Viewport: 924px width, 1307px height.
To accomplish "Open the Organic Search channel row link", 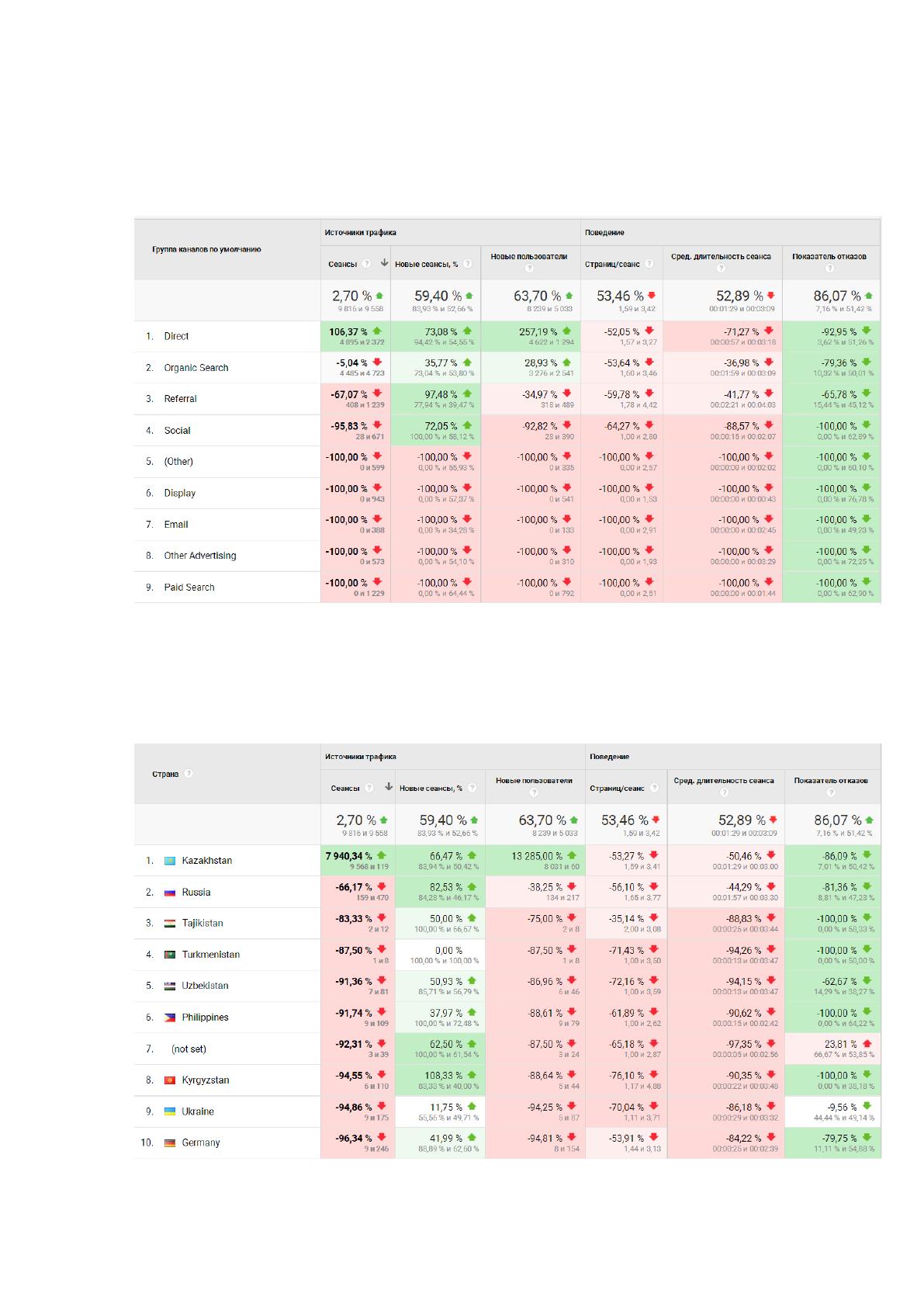I will click(196, 368).
